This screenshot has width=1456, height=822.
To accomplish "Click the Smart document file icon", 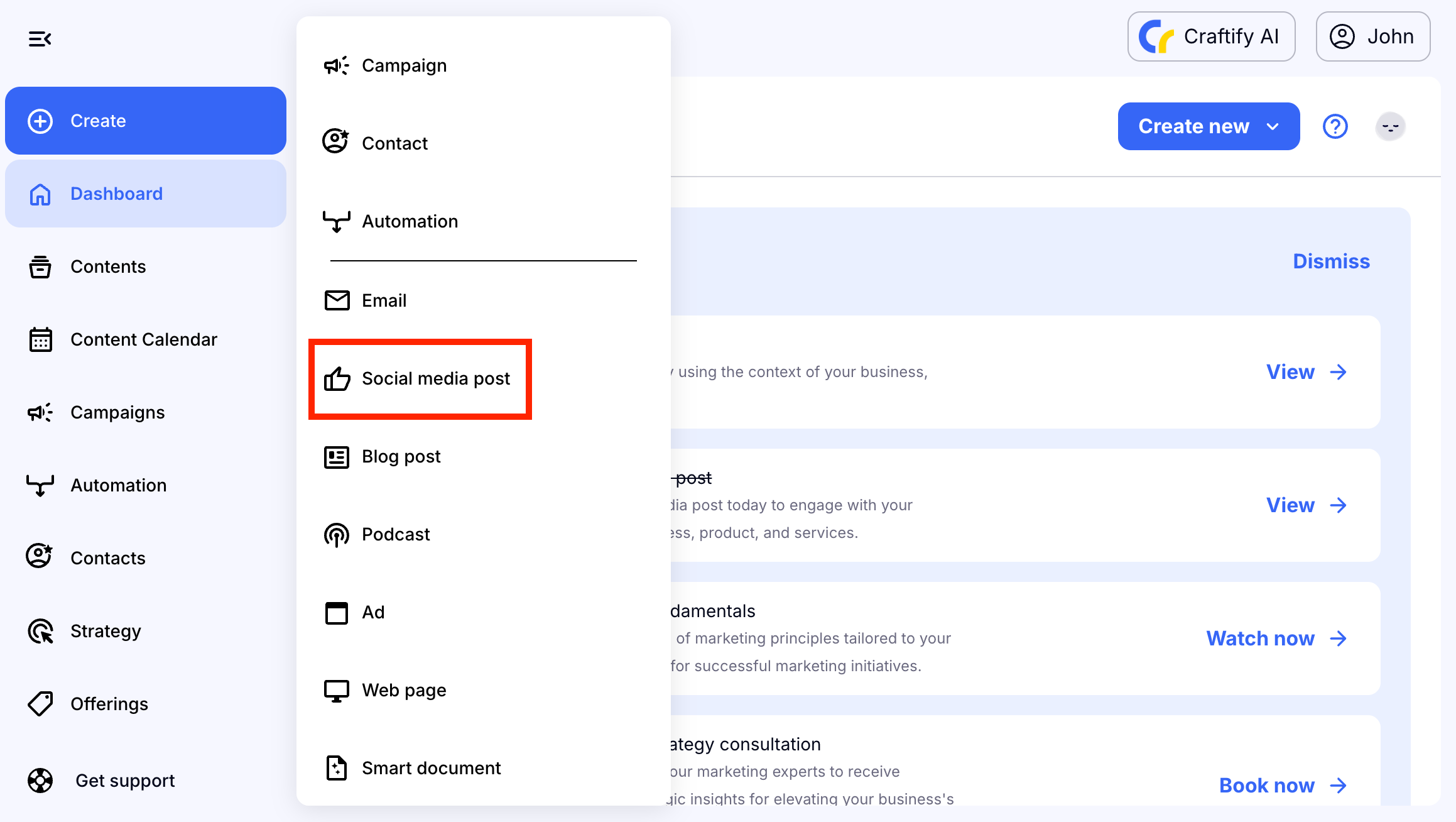I will pos(336,768).
